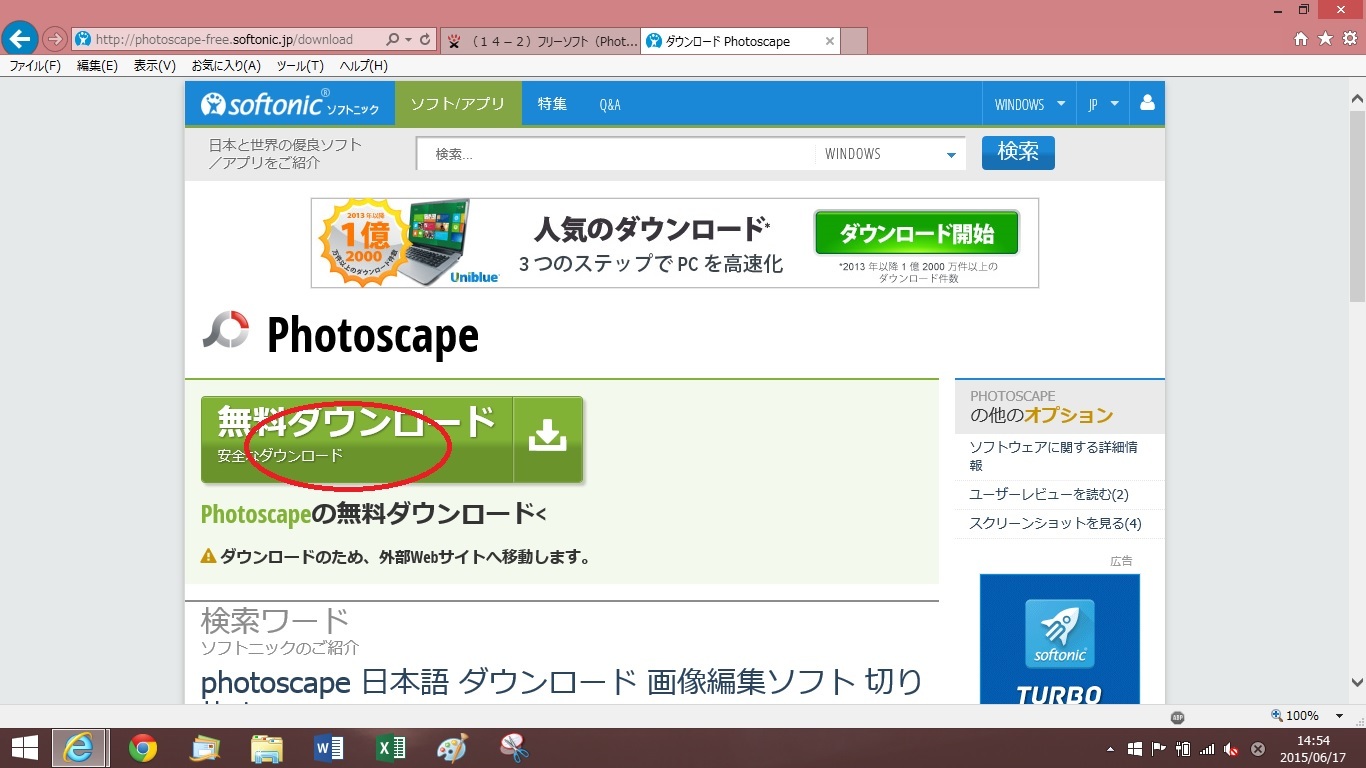Screen dimensions: 1366x768
Task: Click the muted speaker volume tray icon
Action: (x=1232, y=748)
